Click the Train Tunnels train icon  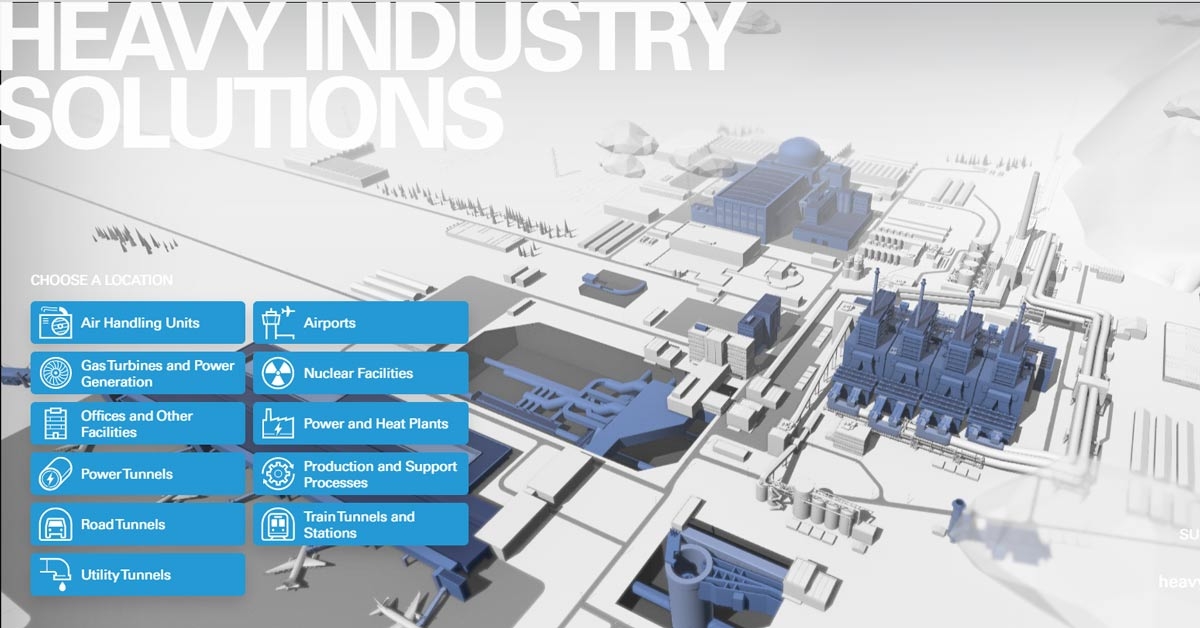pos(277,524)
